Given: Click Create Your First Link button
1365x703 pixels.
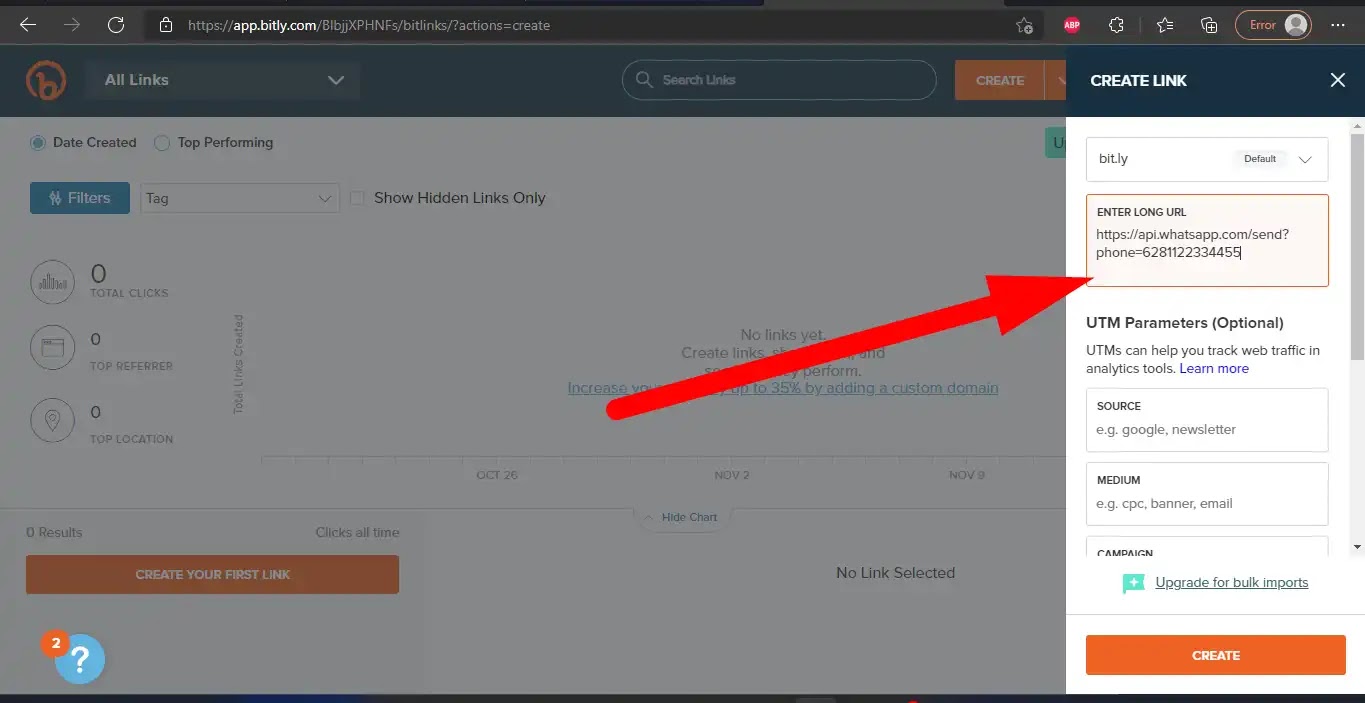Looking at the screenshot, I should pyautogui.click(x=212, y=574).
